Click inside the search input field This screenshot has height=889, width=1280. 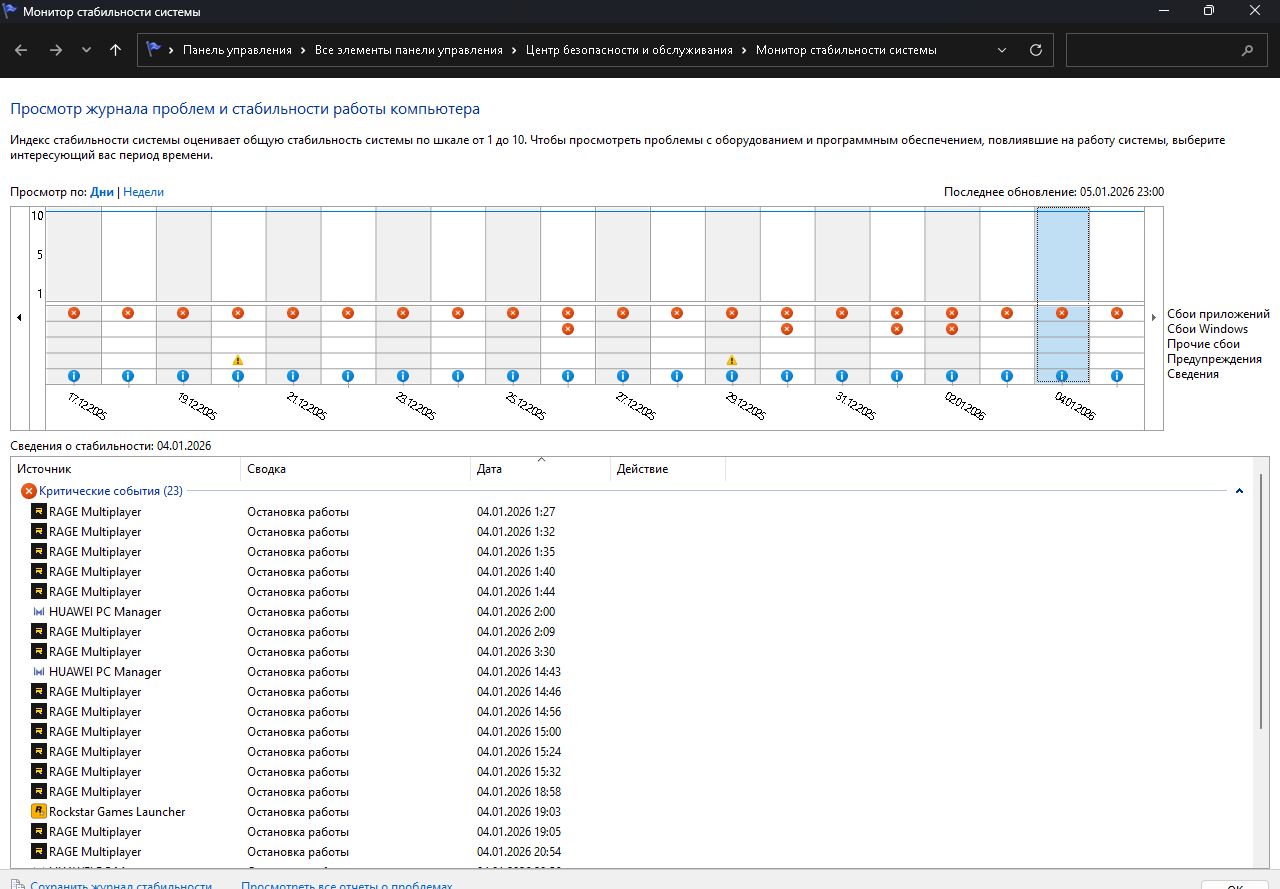click(x=1150, y=50)
